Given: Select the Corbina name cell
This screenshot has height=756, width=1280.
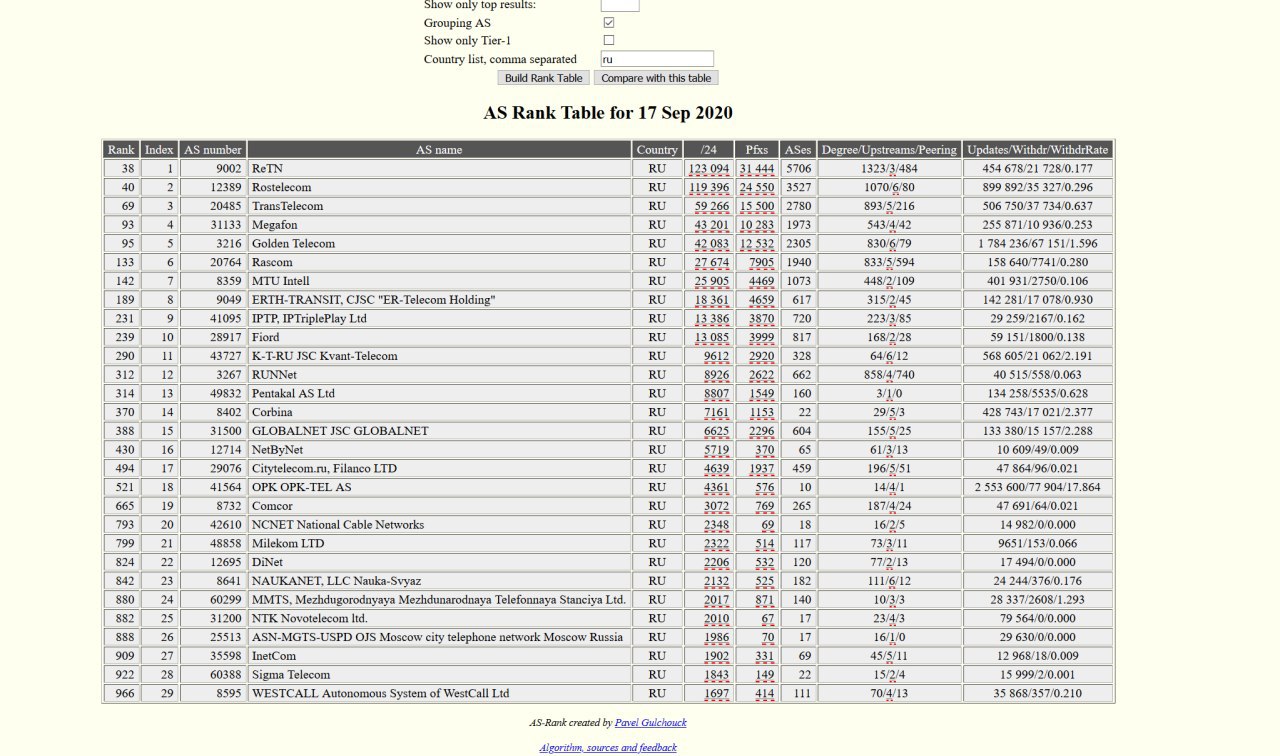Looking at the screenshot, I should tap(440, 412).
